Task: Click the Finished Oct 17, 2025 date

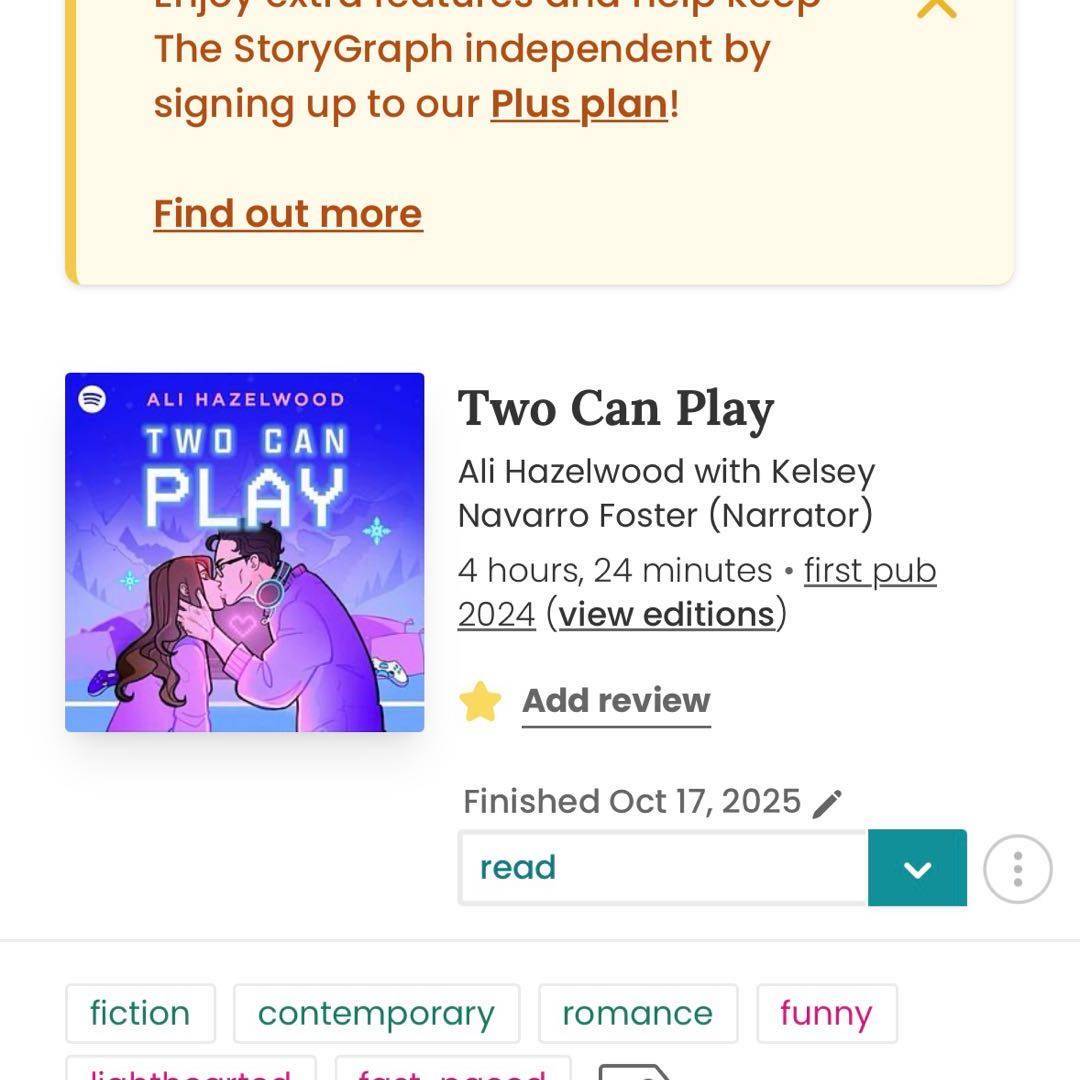Action: 632,802
